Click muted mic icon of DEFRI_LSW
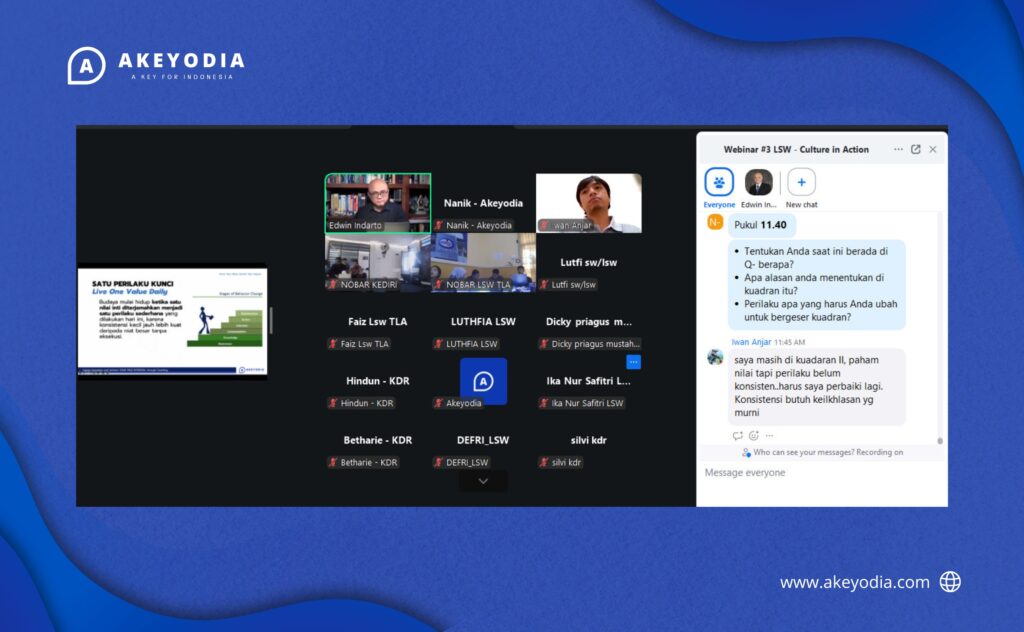The height and width of the screenshot is (632, 1024). point(439,463)
